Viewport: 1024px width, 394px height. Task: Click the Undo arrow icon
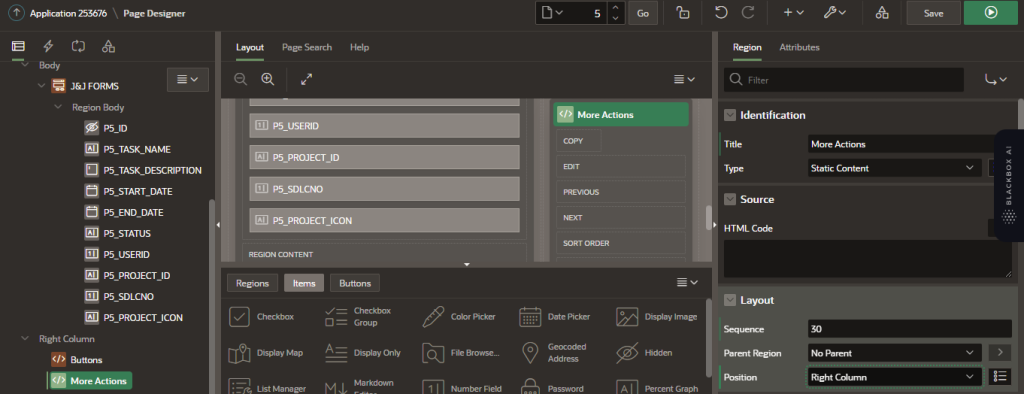[x=721, y=12]
